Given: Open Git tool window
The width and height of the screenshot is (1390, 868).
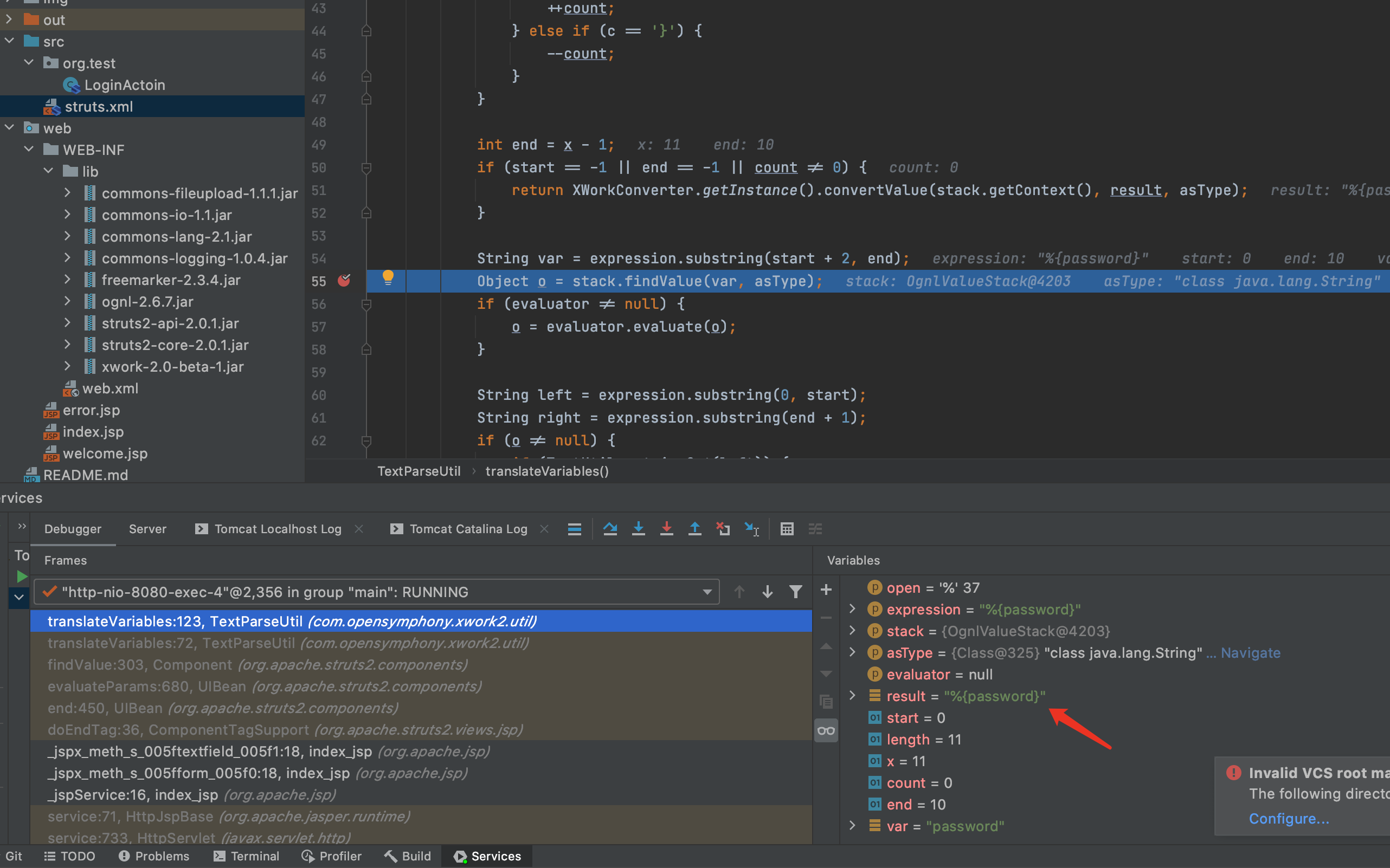Looking at the screenshot, I should coord(12,856).
